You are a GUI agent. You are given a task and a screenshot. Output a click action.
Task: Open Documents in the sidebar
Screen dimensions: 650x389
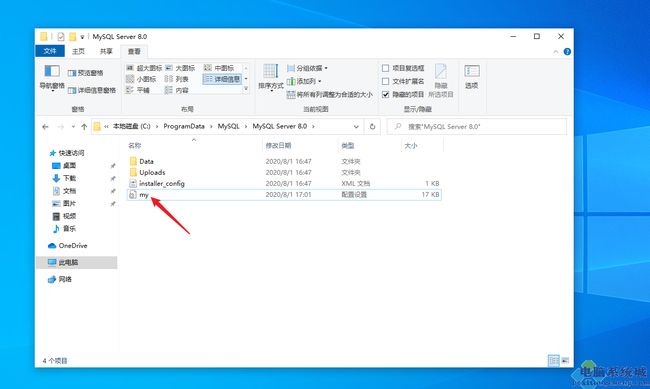[64, 191]
